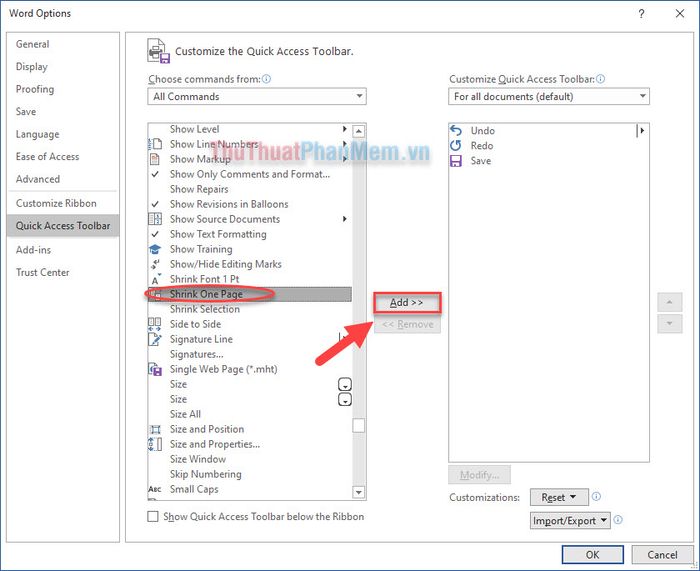This screenshot has height=571, width=700.
Task: Click info icon next to Reset button
Action: click(x=596, y=496)
